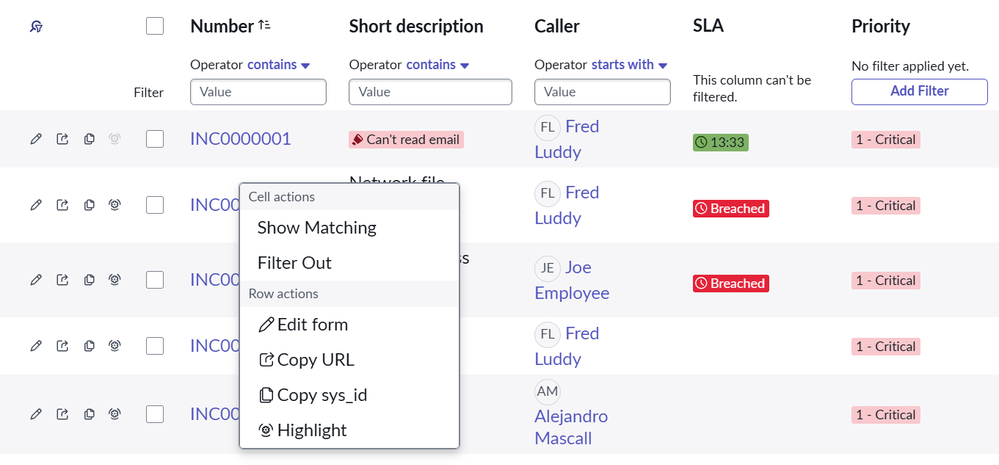This screenshot has height=465, width=999.
Task: Click 1 - Critical in the INC0000001 row
Action: (x=886, y=140)
